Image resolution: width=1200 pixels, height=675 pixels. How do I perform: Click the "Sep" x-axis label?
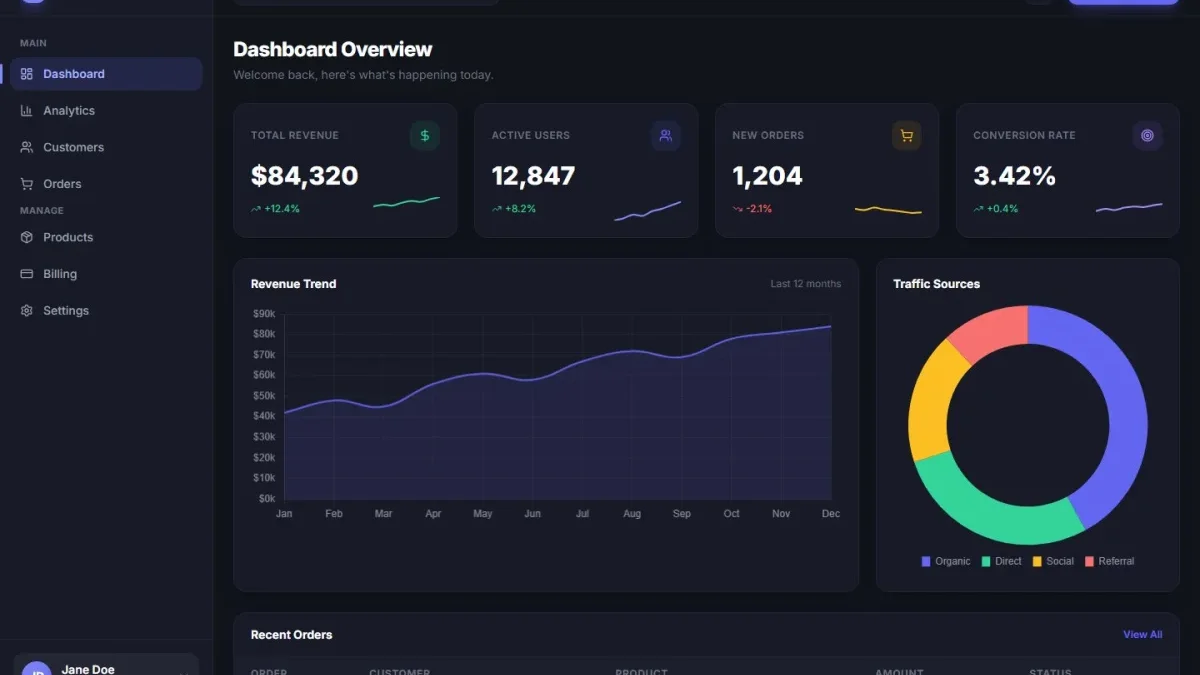click(x=682, y=514)
